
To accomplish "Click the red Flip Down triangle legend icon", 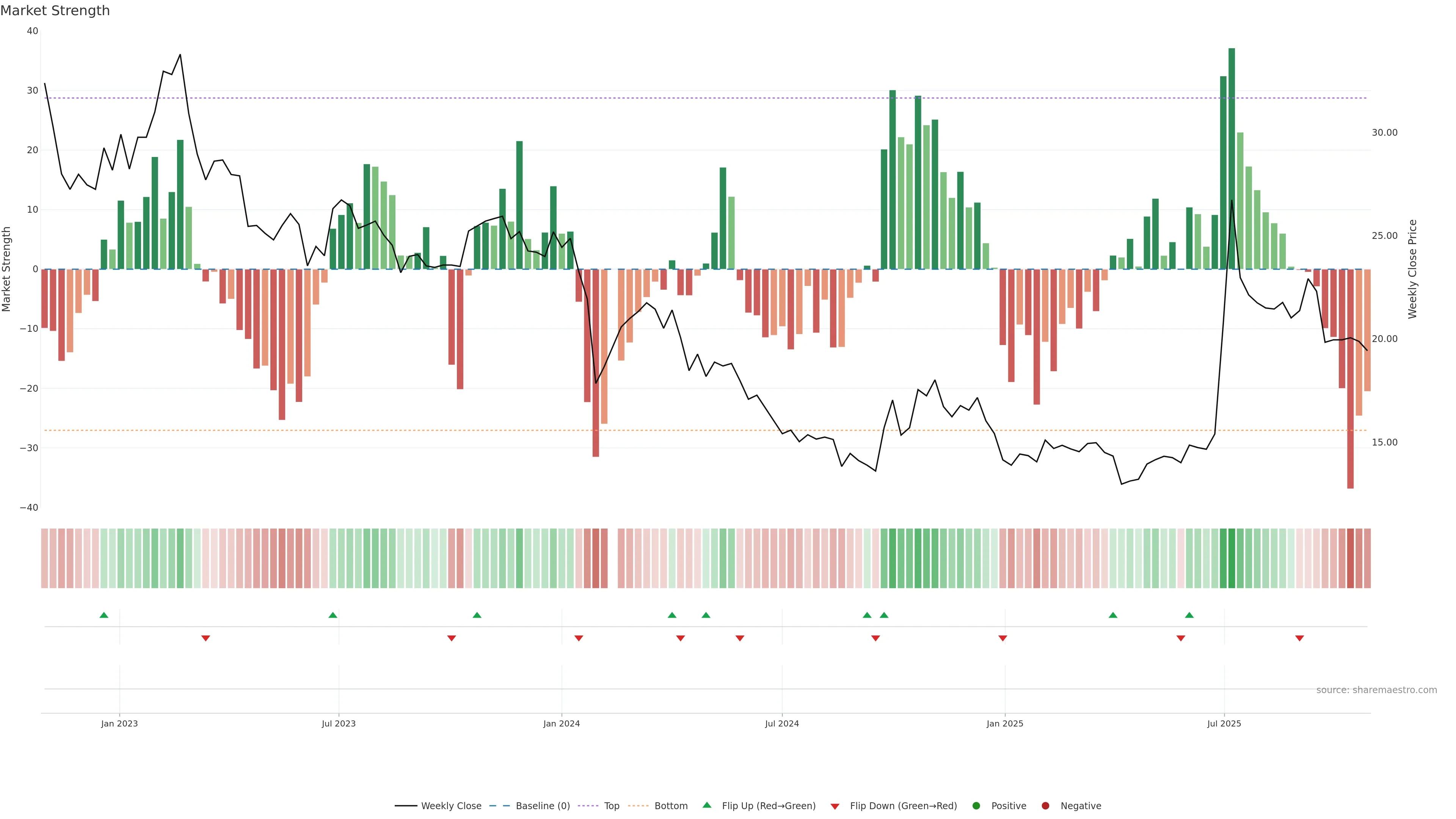I will click(x=835, y=806).
